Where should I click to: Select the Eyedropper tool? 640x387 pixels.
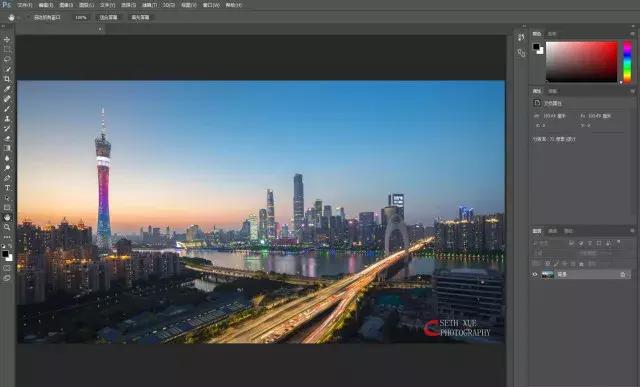click(x=7, y=89)
